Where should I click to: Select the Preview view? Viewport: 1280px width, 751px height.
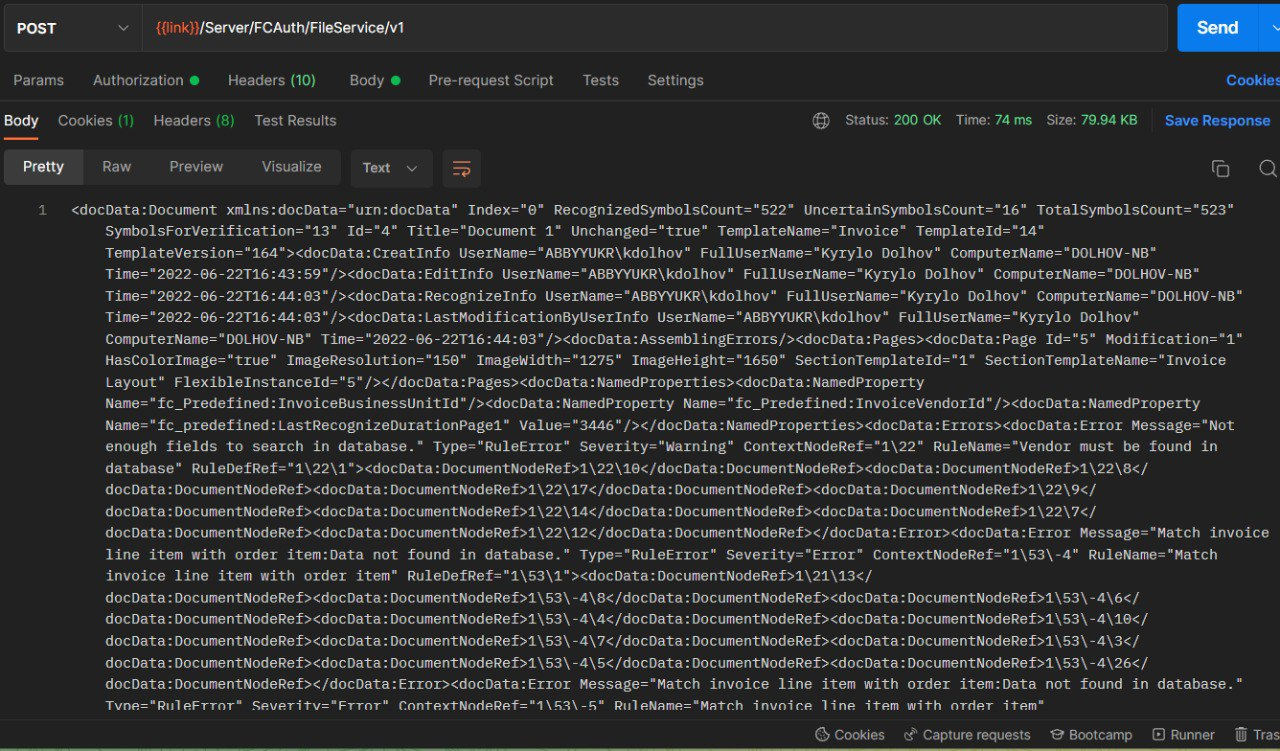[196, 167]
